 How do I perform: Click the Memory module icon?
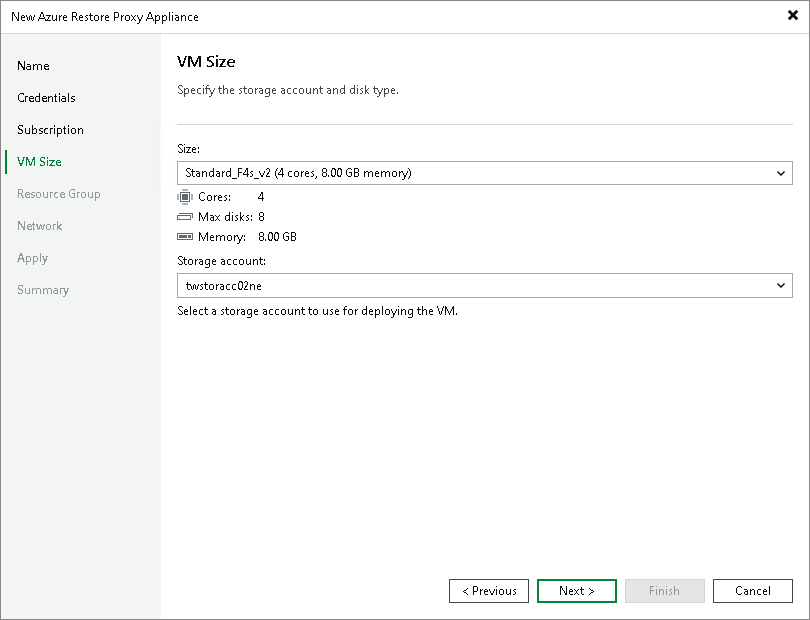coord(184,237)
